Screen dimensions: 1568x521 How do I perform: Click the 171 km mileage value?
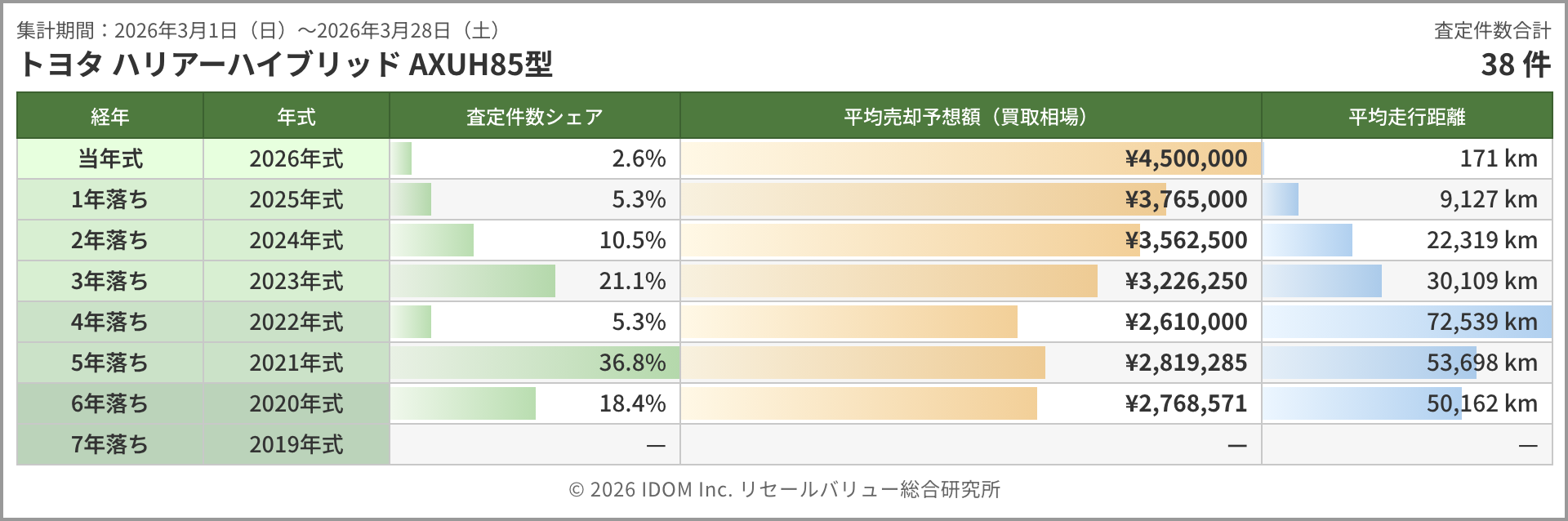click(x=1498, y=158)
